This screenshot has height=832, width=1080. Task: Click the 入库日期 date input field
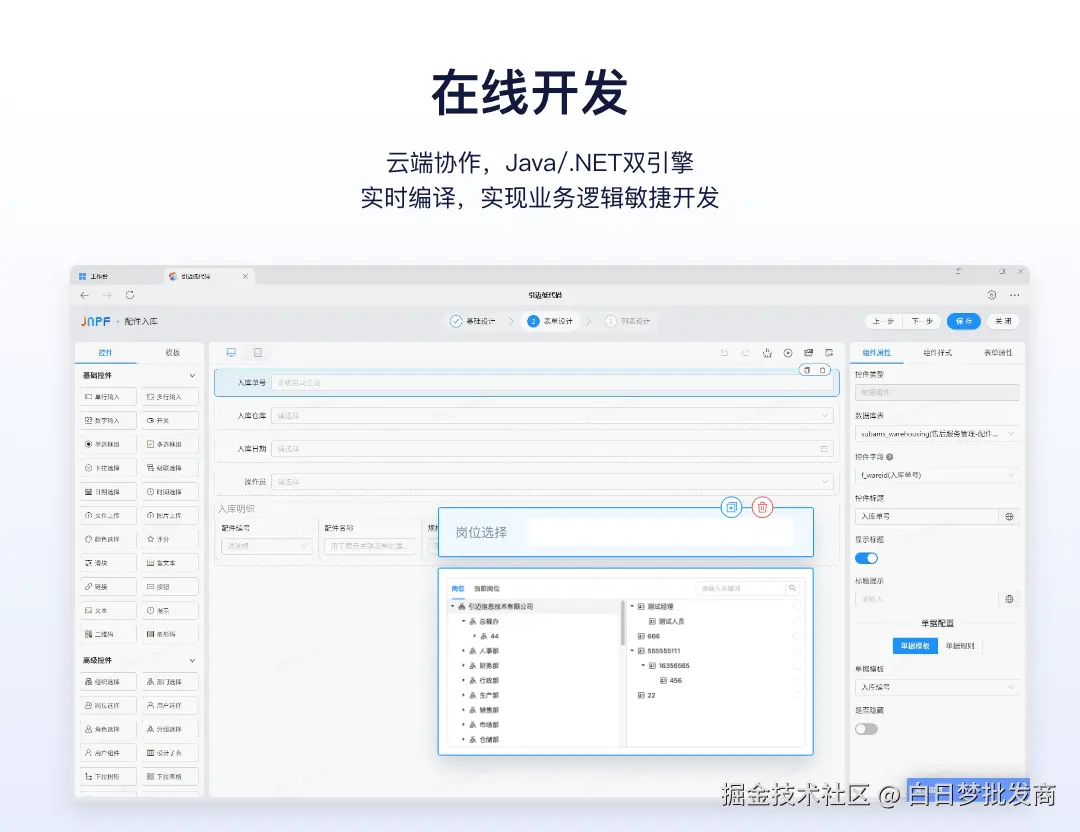tap(552, 448)
